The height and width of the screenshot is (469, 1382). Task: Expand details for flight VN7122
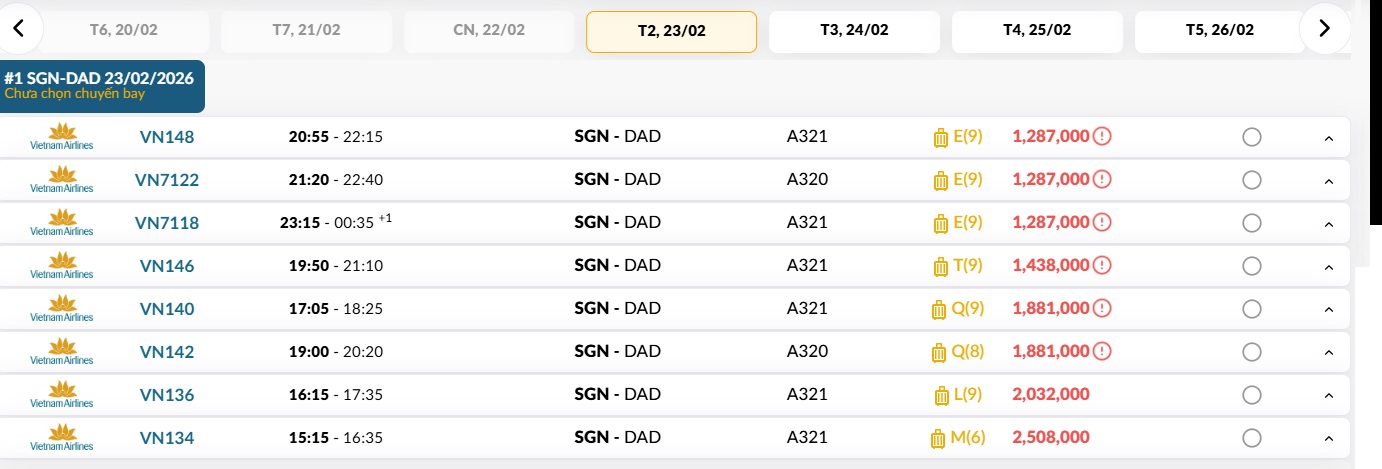[1329, 181]
